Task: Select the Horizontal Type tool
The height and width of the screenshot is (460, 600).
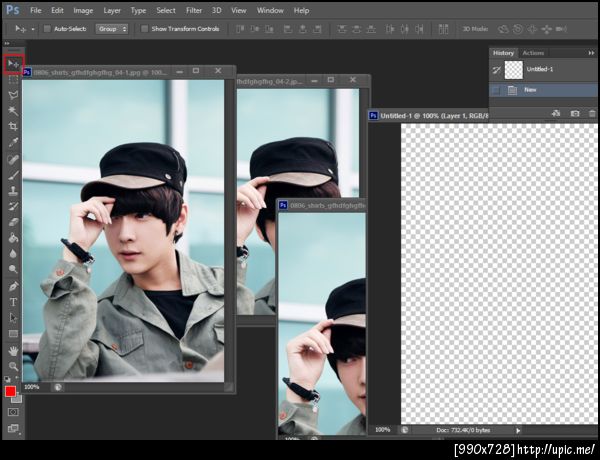Action: point(13,302)
